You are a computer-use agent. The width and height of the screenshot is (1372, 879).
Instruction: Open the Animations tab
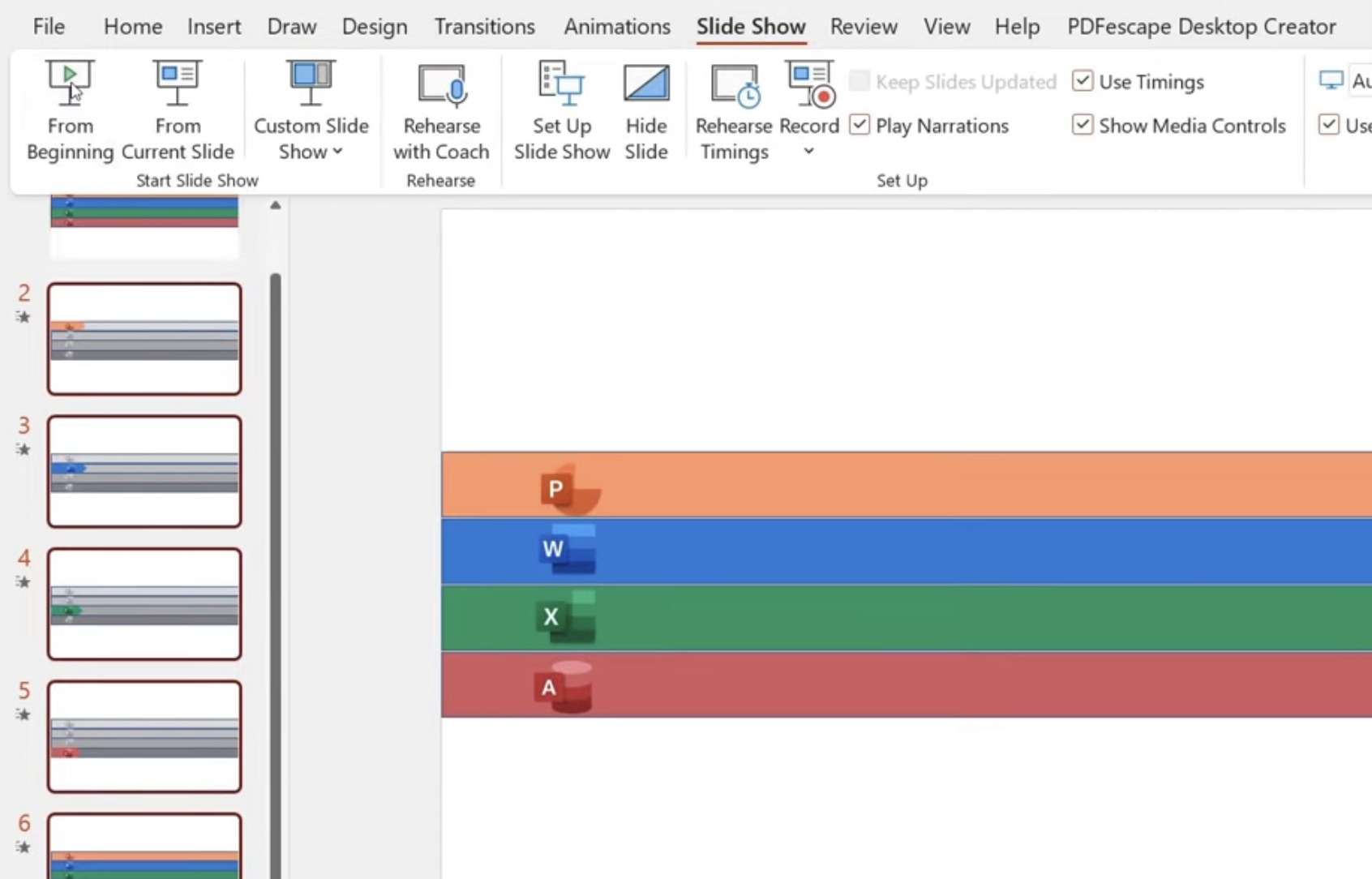617,26
